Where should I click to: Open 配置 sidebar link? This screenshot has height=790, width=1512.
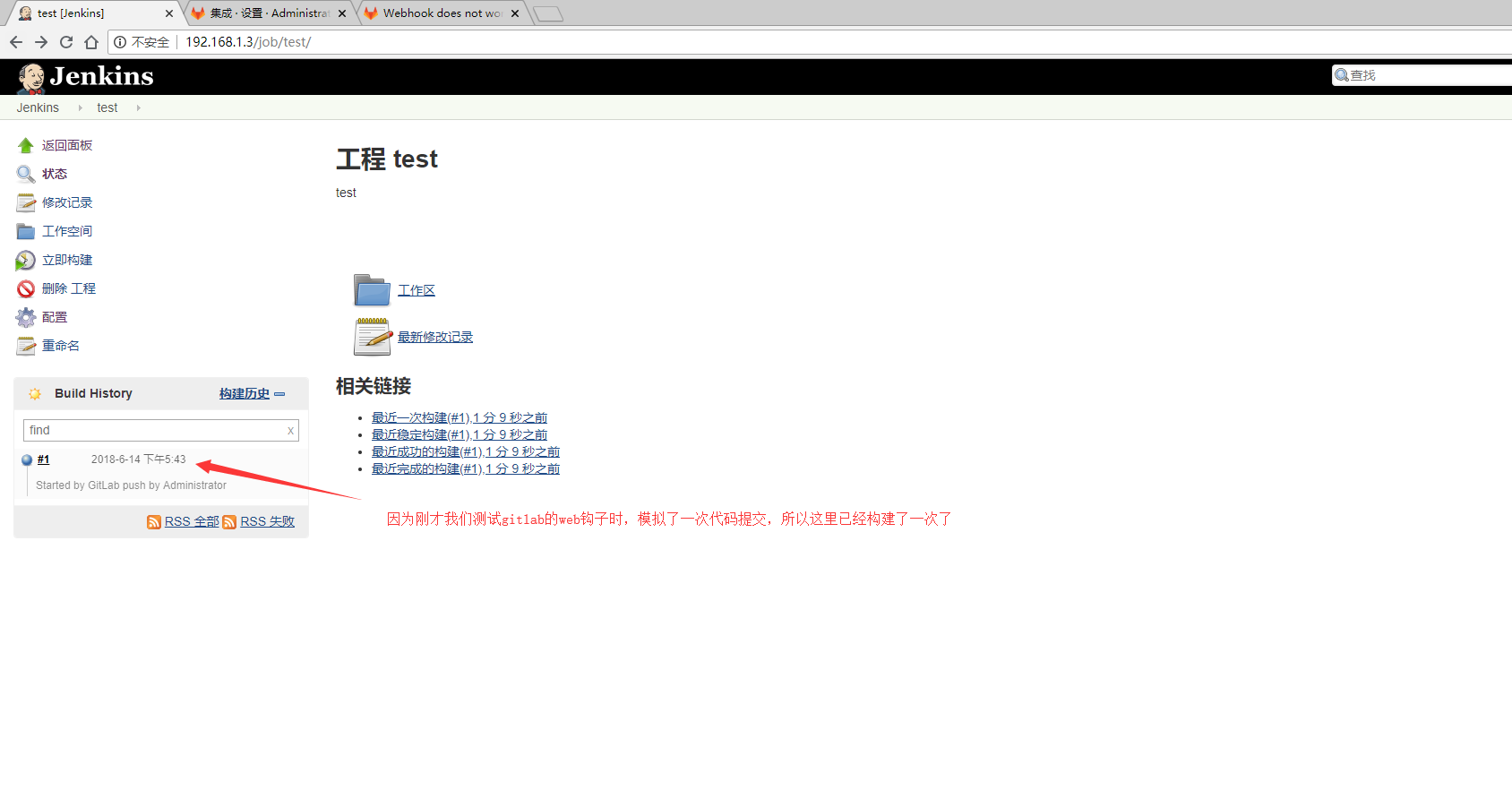[55, 317]
